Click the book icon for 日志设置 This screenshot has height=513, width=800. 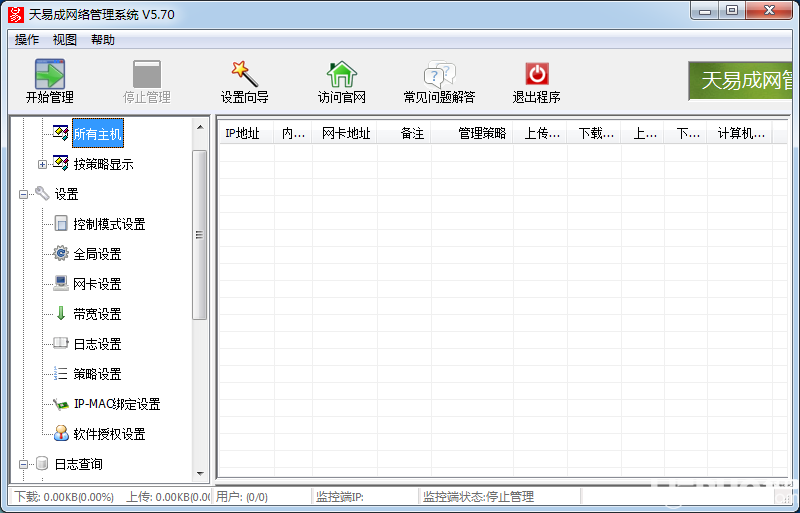click(x=61, y=343)
